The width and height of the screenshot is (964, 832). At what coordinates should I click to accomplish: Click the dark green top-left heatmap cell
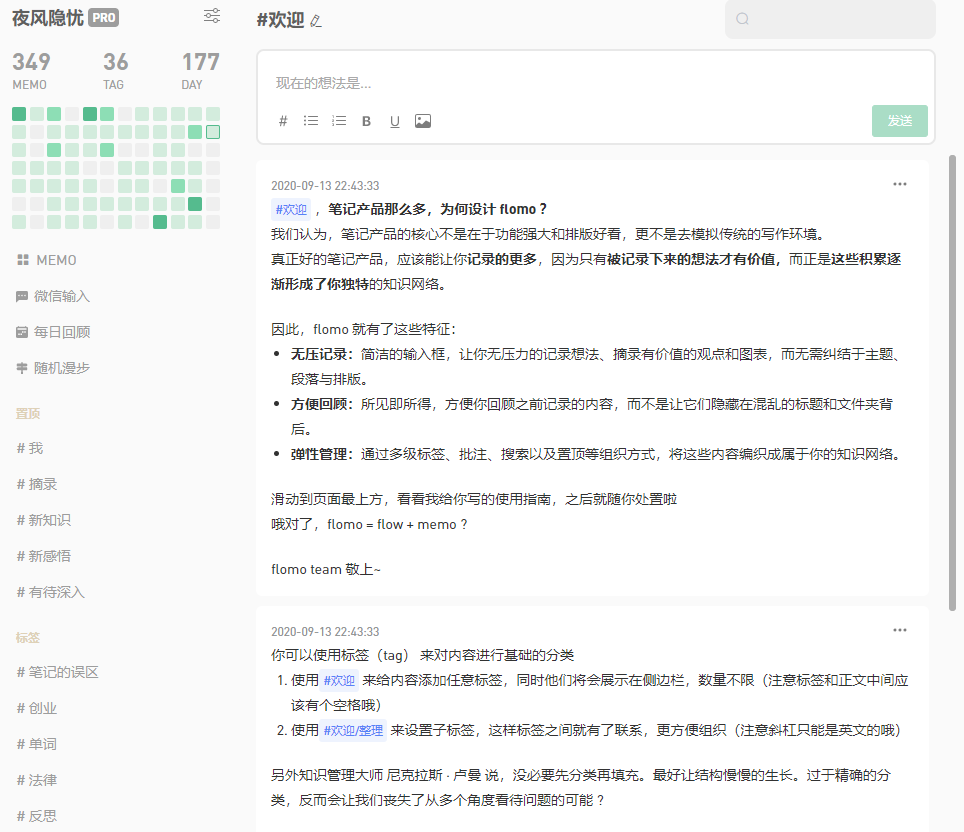coord(19,114)
